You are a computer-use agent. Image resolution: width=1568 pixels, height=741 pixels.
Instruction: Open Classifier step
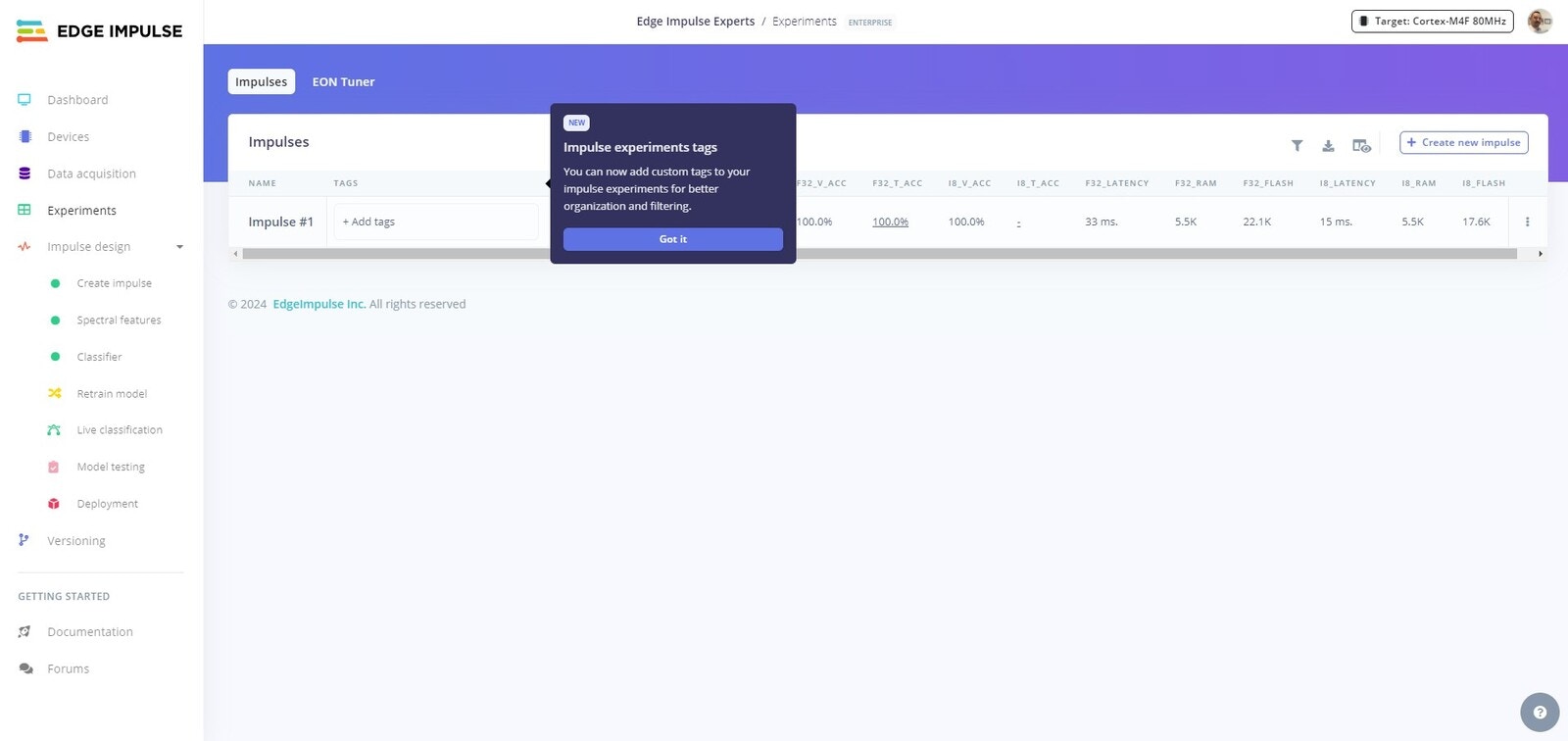[99, 357]
